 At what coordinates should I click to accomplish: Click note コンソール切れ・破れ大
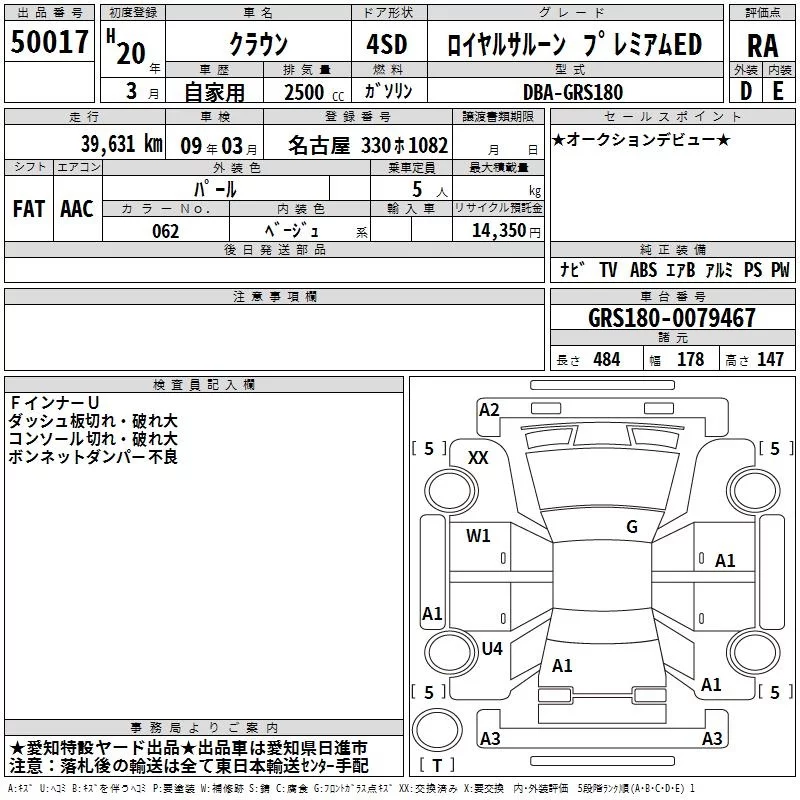pos(93,439)
